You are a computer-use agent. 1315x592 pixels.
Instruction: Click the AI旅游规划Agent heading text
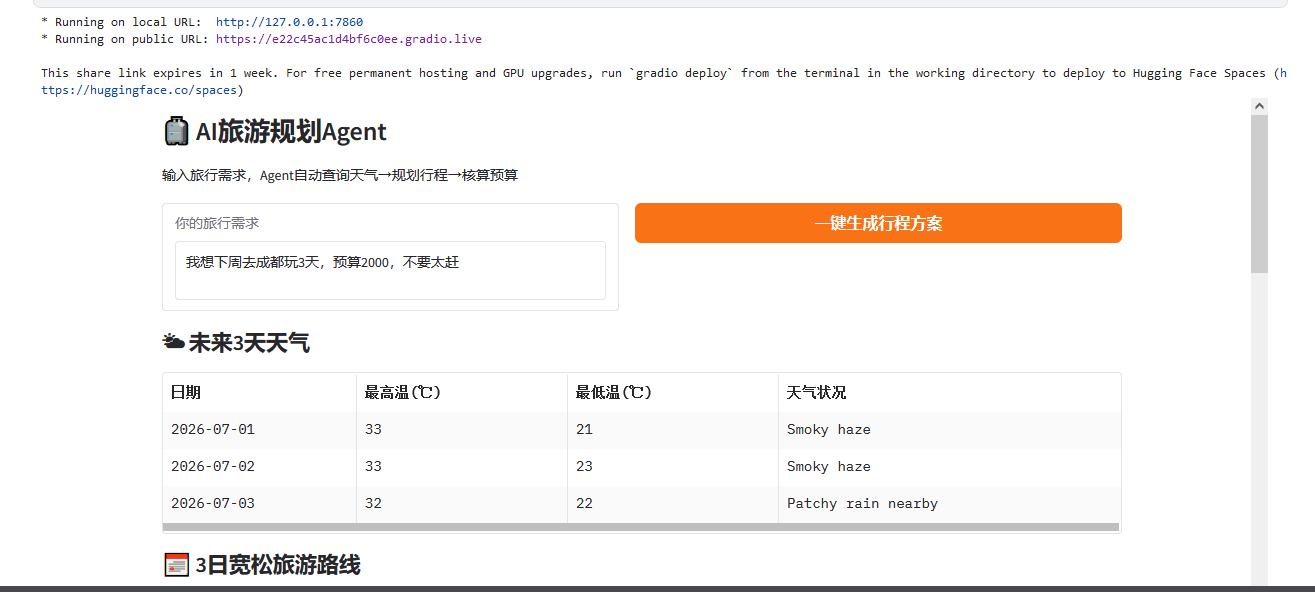pyautogui.click(x=291, y=132)
